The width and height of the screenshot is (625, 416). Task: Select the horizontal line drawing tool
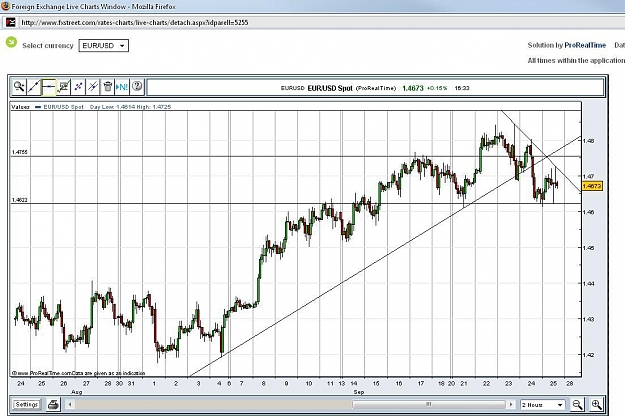(x=48, y=86)
